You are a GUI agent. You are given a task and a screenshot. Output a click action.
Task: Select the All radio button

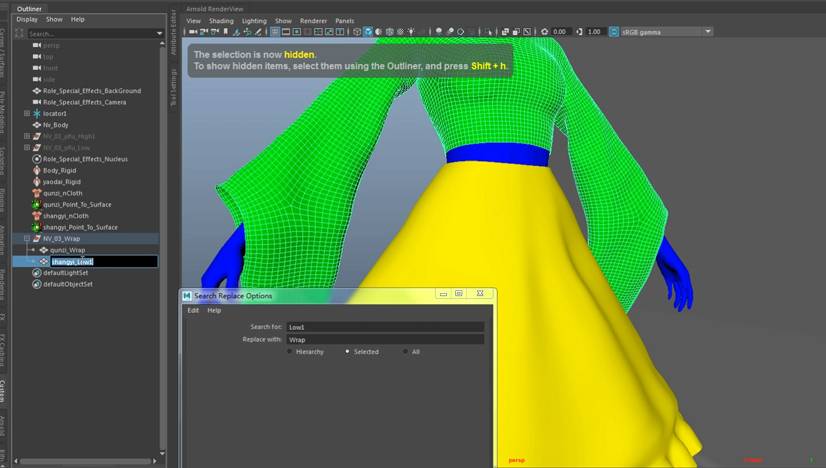(x=405, y=352)
